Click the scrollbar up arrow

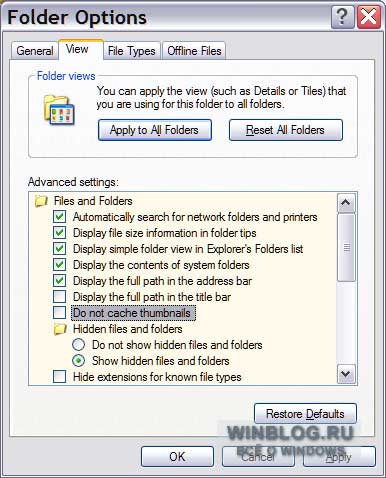[346, 203]
